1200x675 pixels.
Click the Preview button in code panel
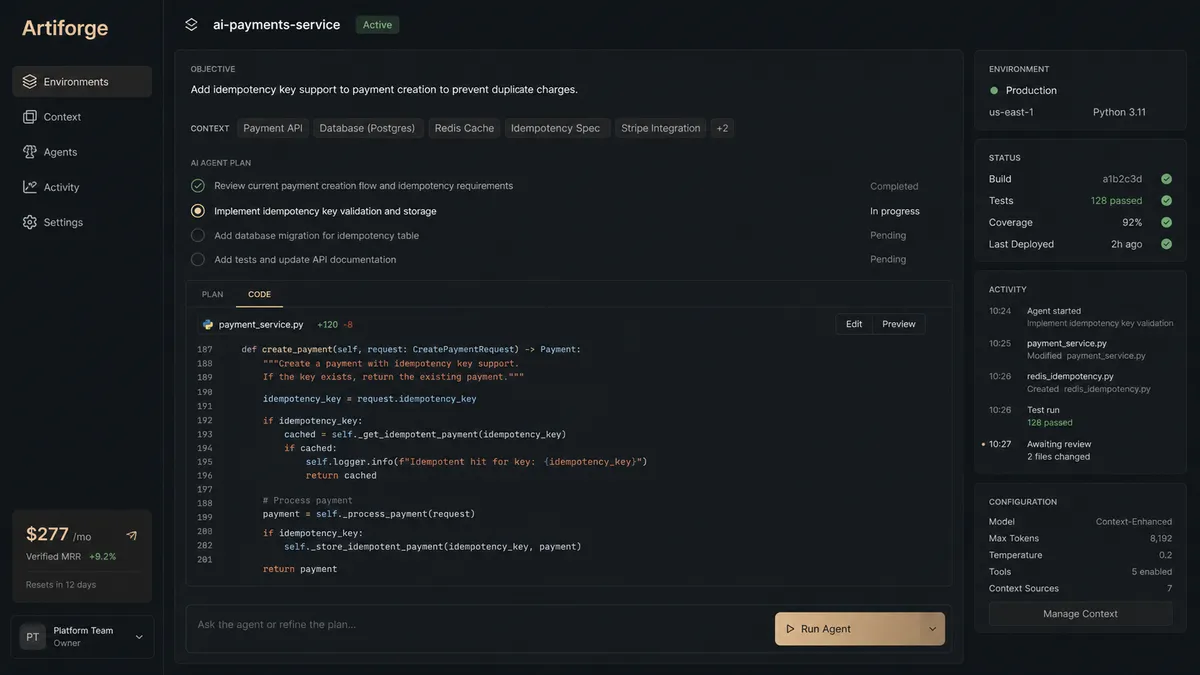(899, 324)
